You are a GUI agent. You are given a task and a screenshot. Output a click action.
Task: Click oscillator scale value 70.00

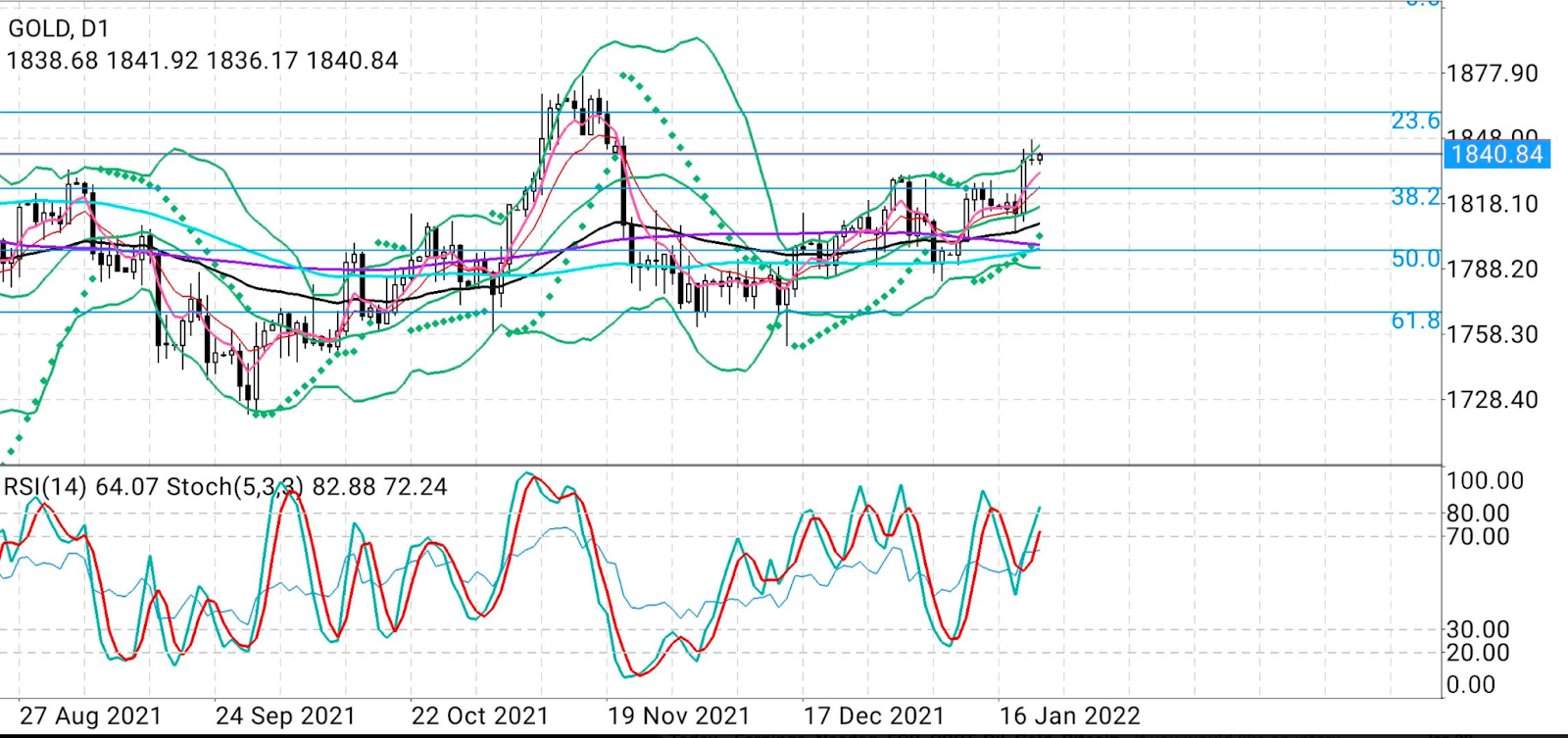click(x=1479, y=536)
